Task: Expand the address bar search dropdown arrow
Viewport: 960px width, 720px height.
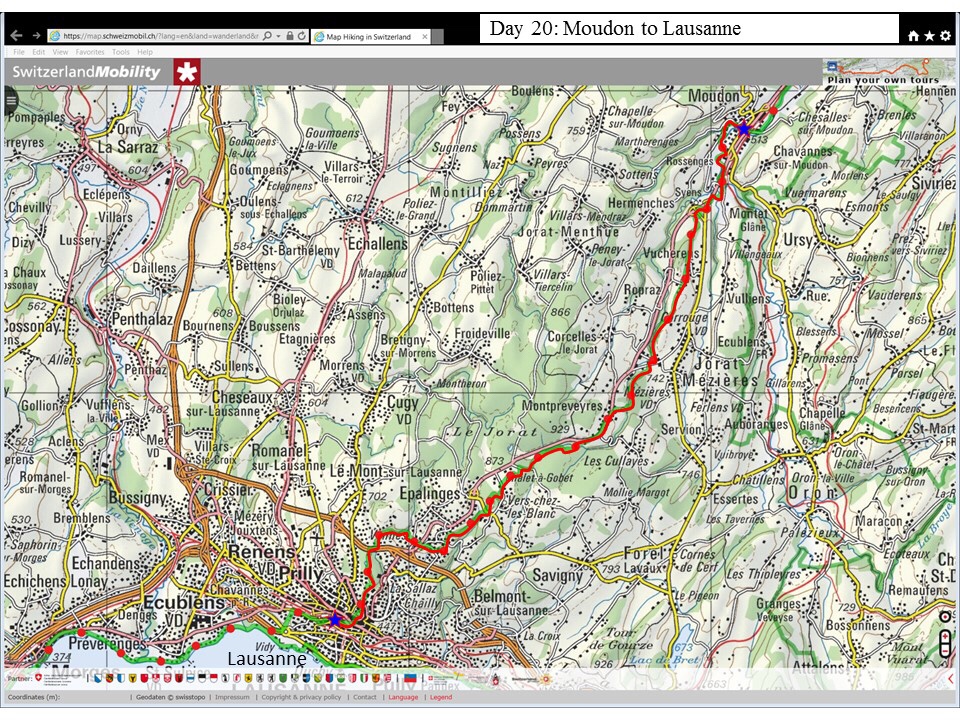Action: [x=277, y=36]
